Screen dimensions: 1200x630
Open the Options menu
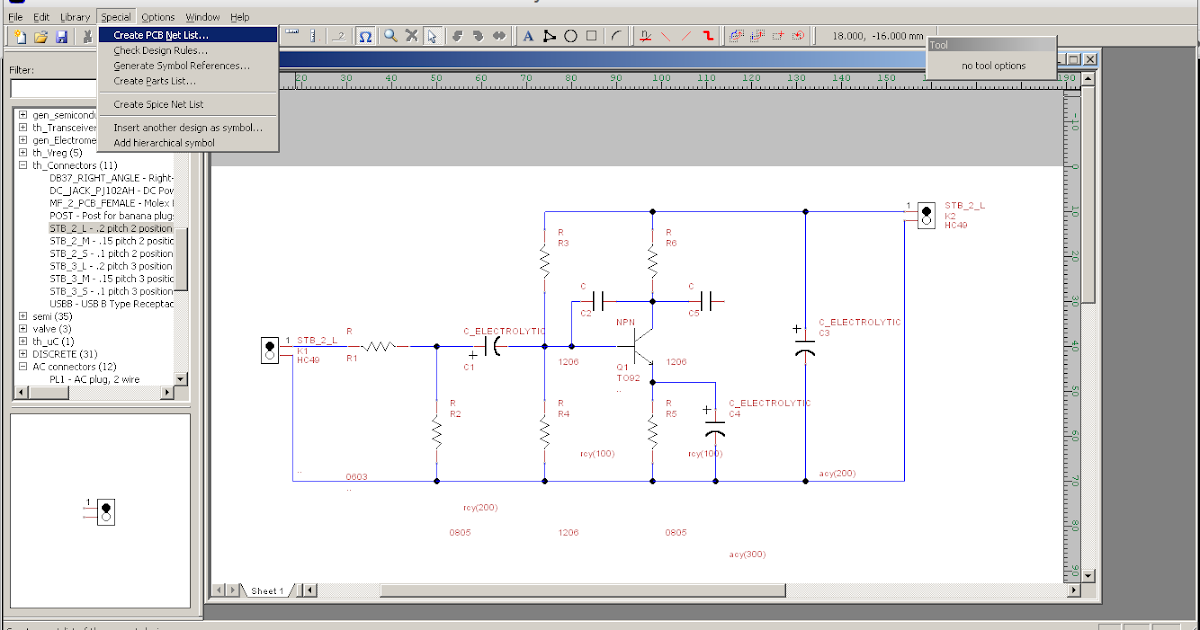[x=157, y=16]
